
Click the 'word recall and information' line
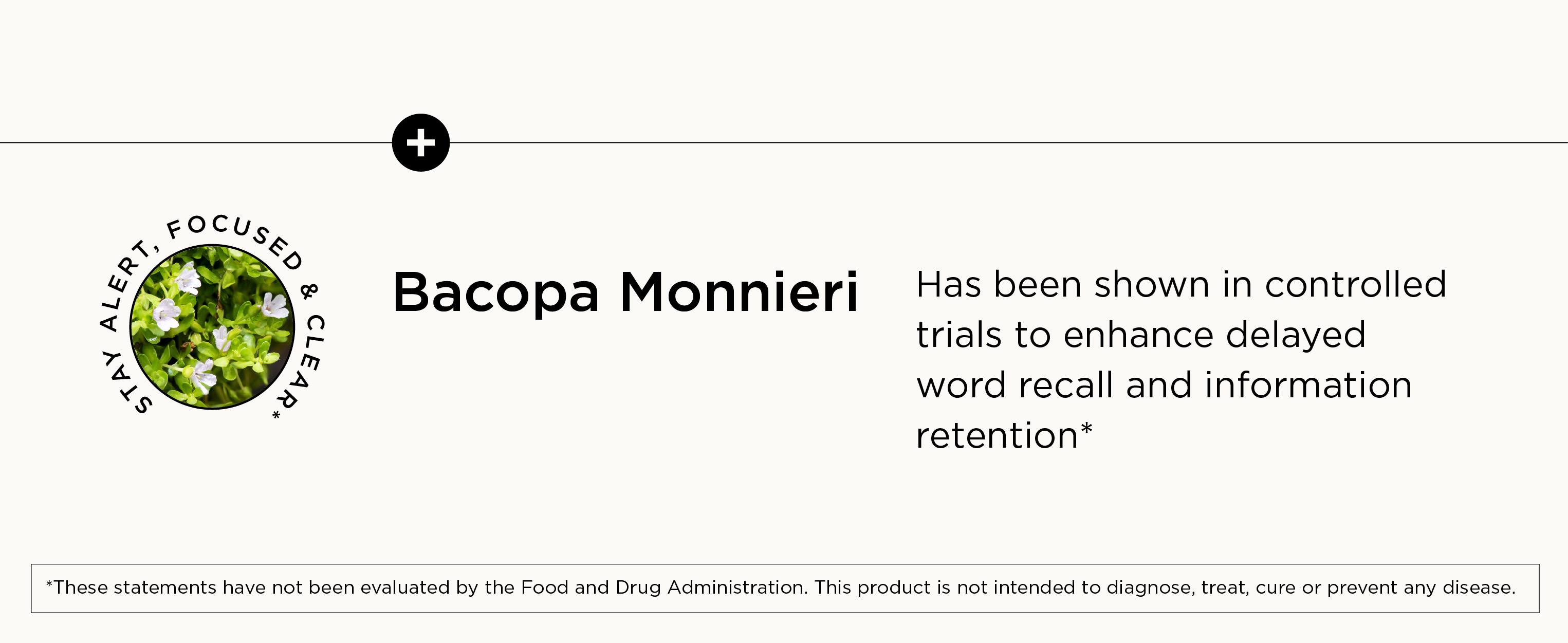click(1163, 385)
